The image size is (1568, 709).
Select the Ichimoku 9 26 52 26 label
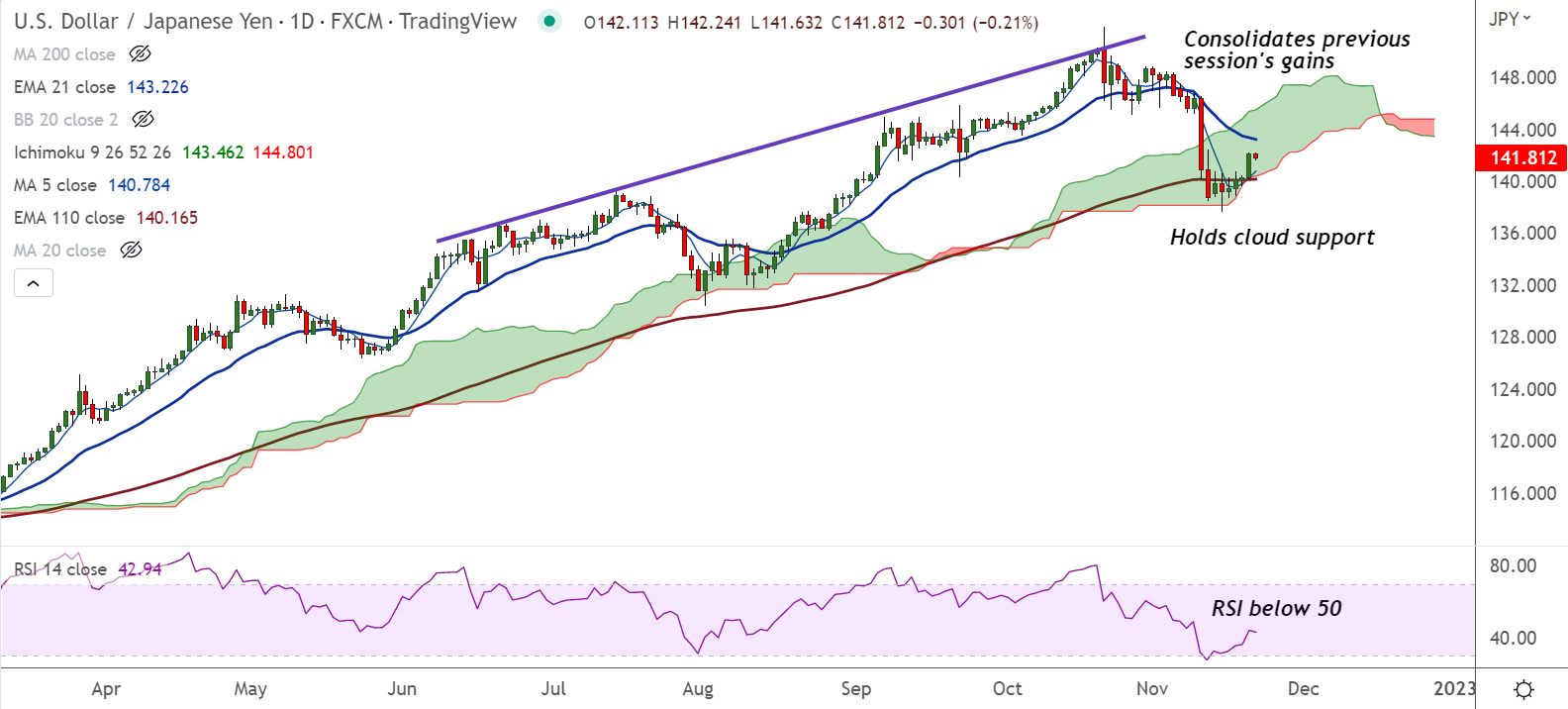(92, 152)
